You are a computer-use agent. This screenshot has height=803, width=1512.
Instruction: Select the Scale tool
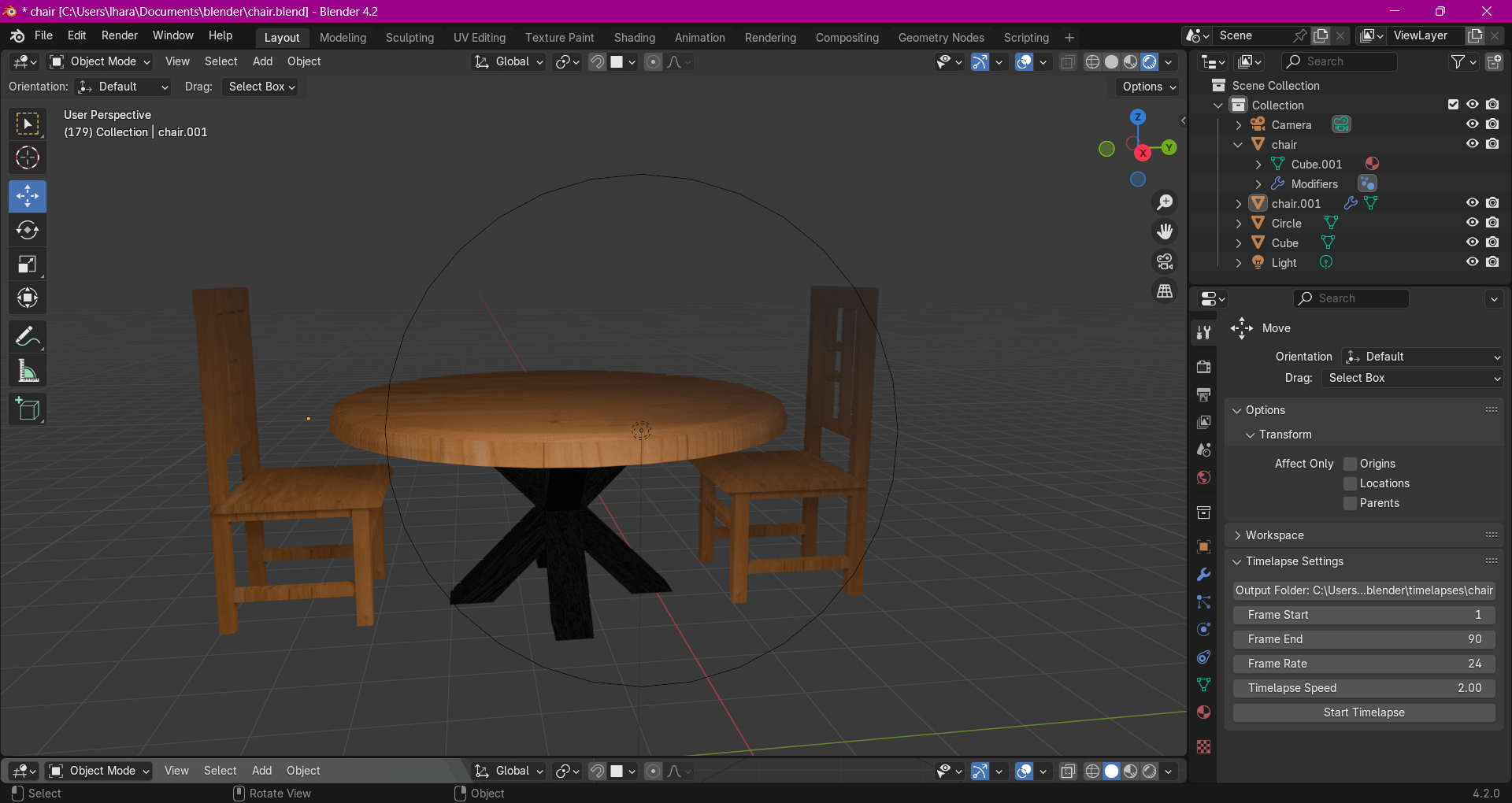tap(28, 264)
